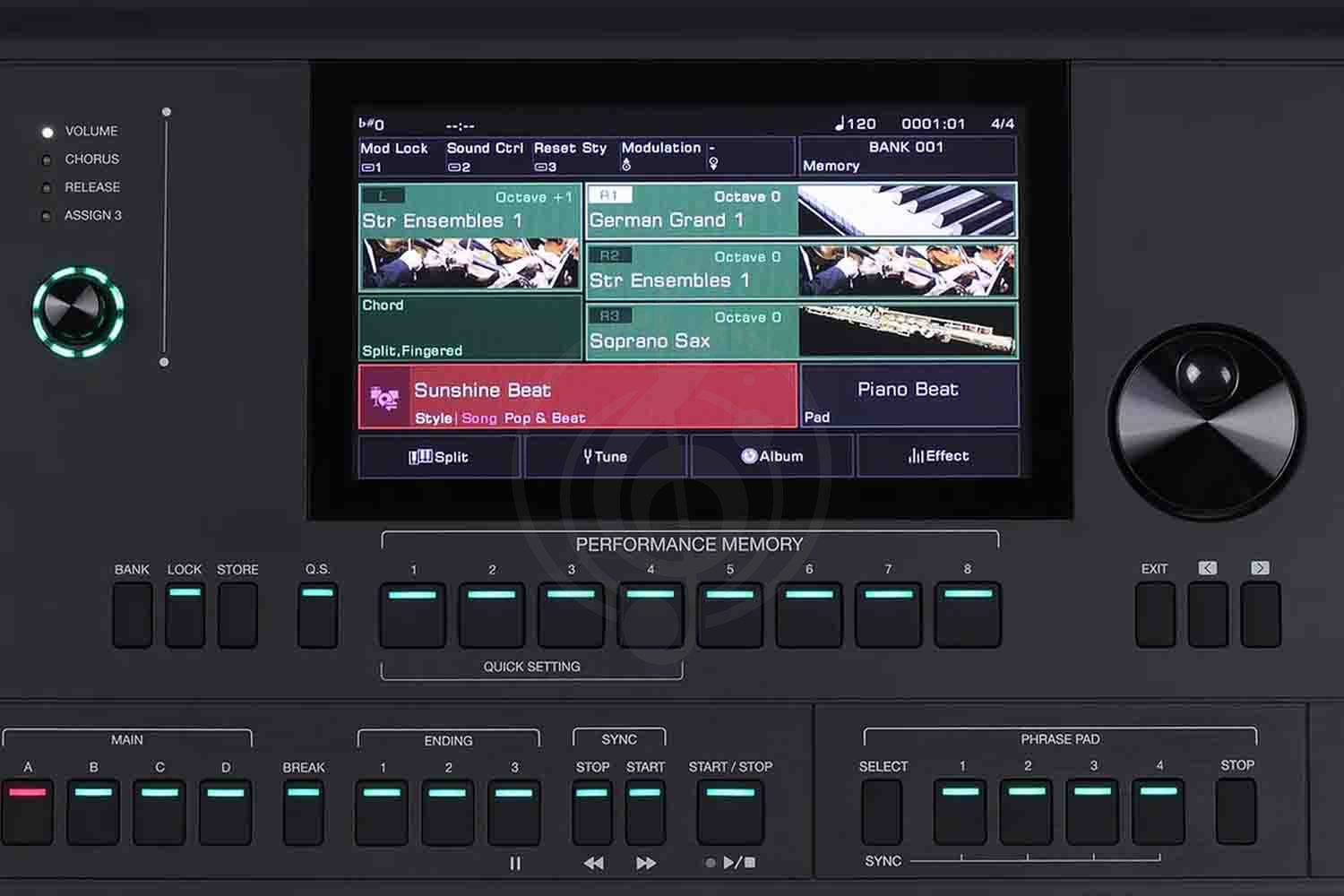Toggle the Sync Start button
1344x896 pixels.
645,811
